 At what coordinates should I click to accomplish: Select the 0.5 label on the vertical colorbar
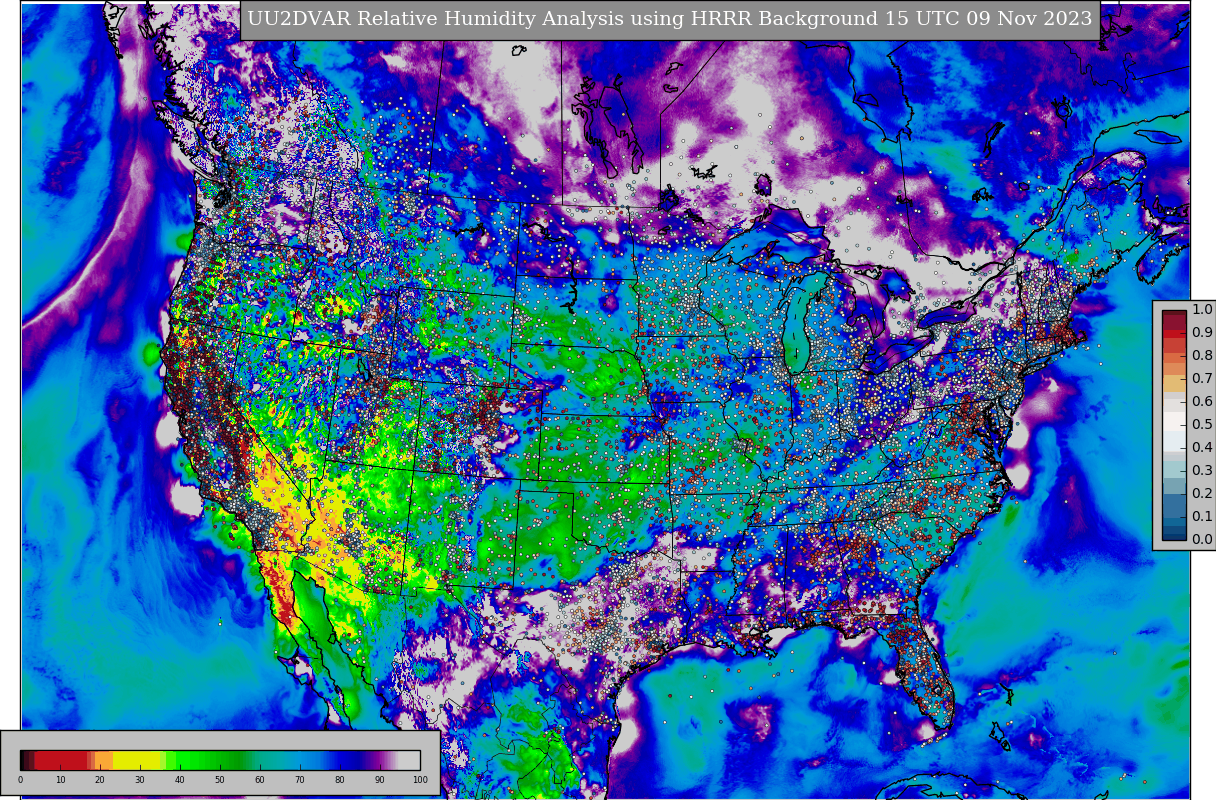point(1201,425)
